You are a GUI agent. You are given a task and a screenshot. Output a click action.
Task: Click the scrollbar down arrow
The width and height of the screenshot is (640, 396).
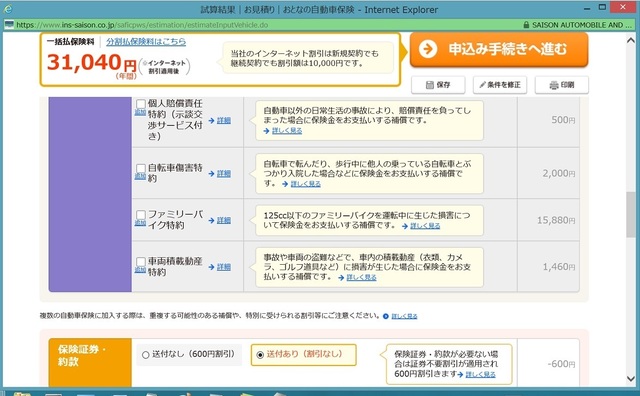pyautogui.click(x=631, y=378)
